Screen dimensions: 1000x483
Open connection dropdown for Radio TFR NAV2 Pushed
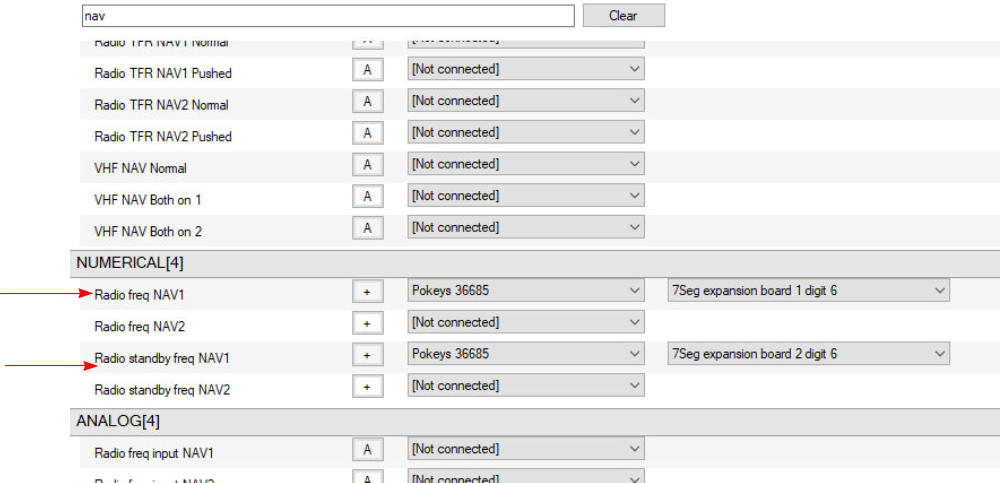[x=525, y=133]
